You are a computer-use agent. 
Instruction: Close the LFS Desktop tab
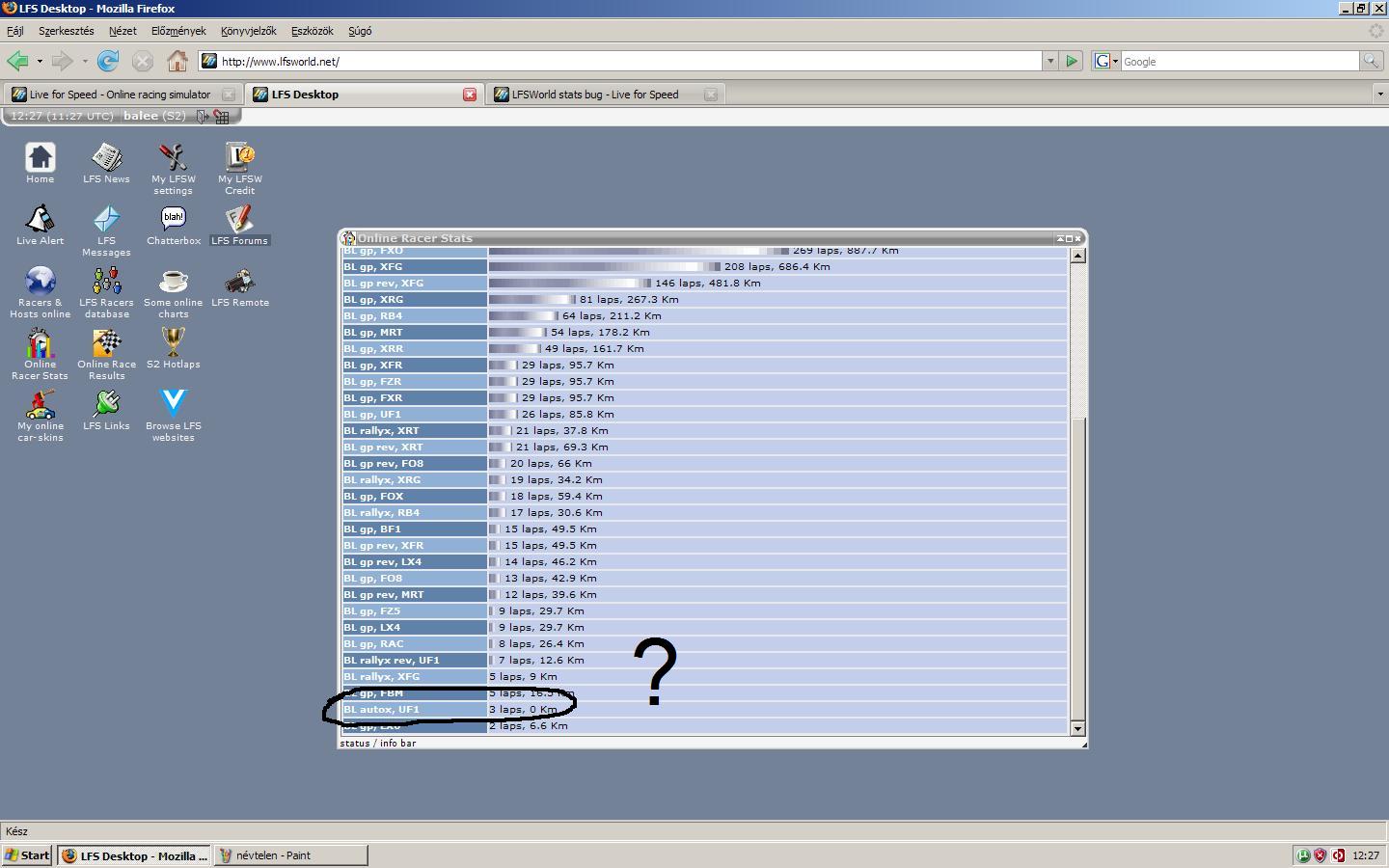click(470, 95)
